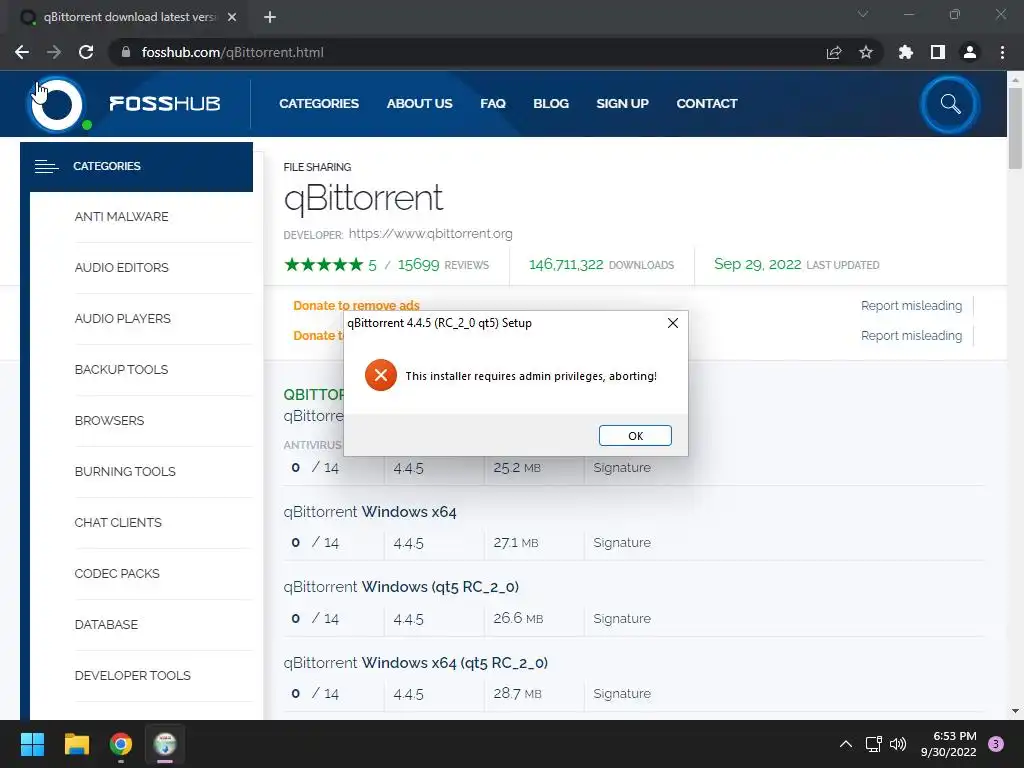The height and width of the screenshot is (768, 1024).
Task: Select DATABASE category
Action: click(x=106, y=624)
